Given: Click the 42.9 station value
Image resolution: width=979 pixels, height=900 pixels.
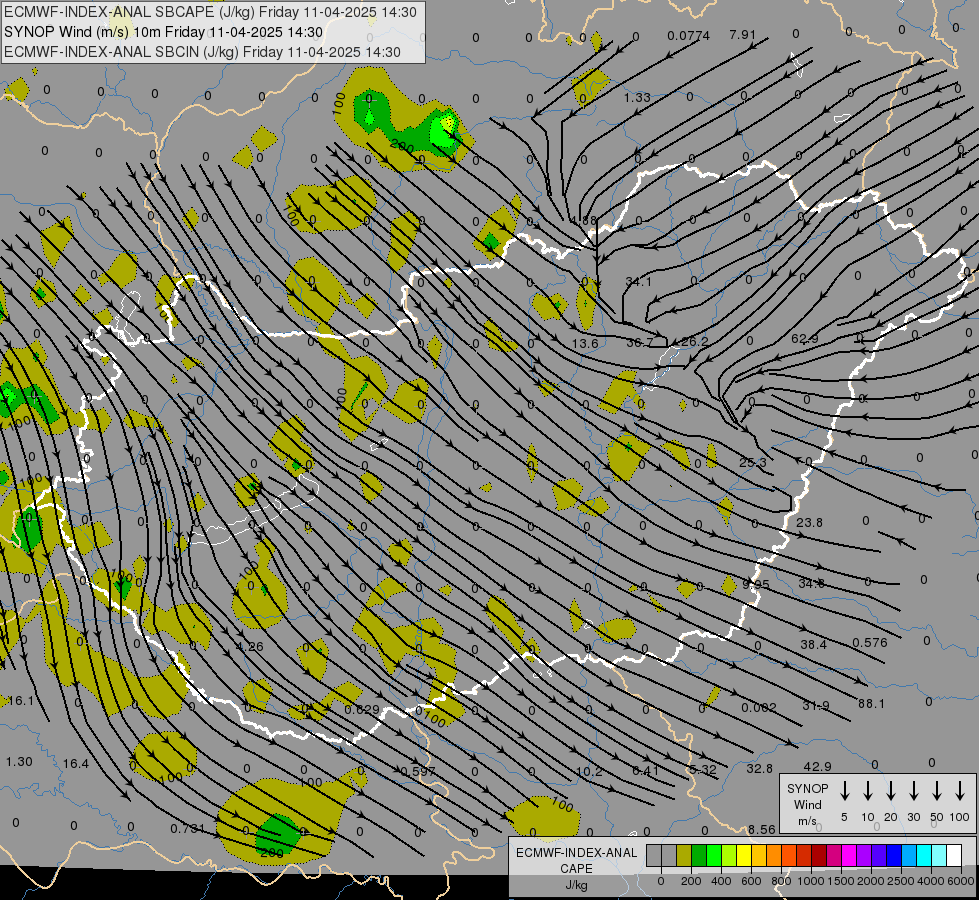Looking at the screenshot, I should coord(817,766).
